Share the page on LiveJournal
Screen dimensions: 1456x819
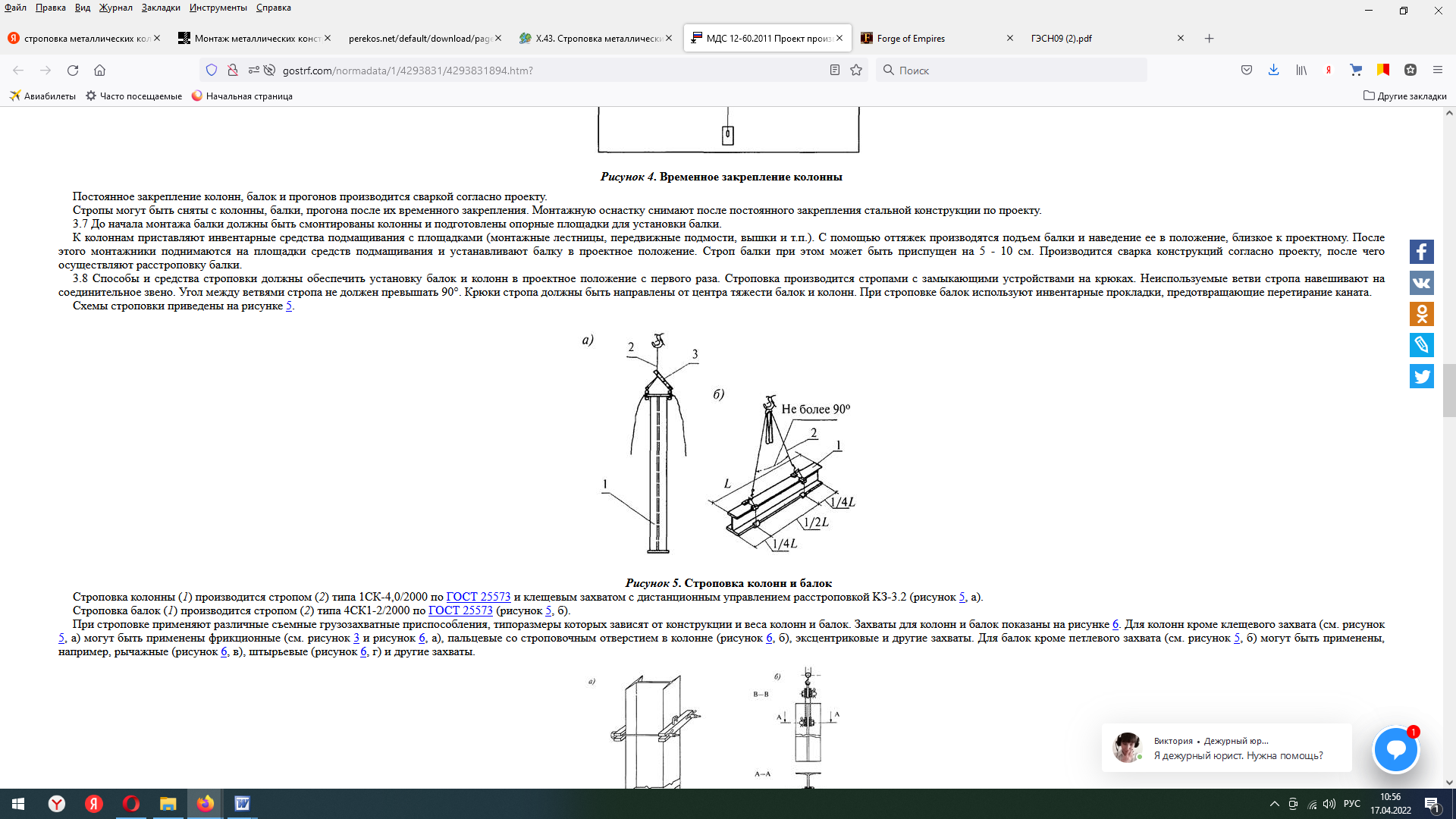(x=1422, y=345)
